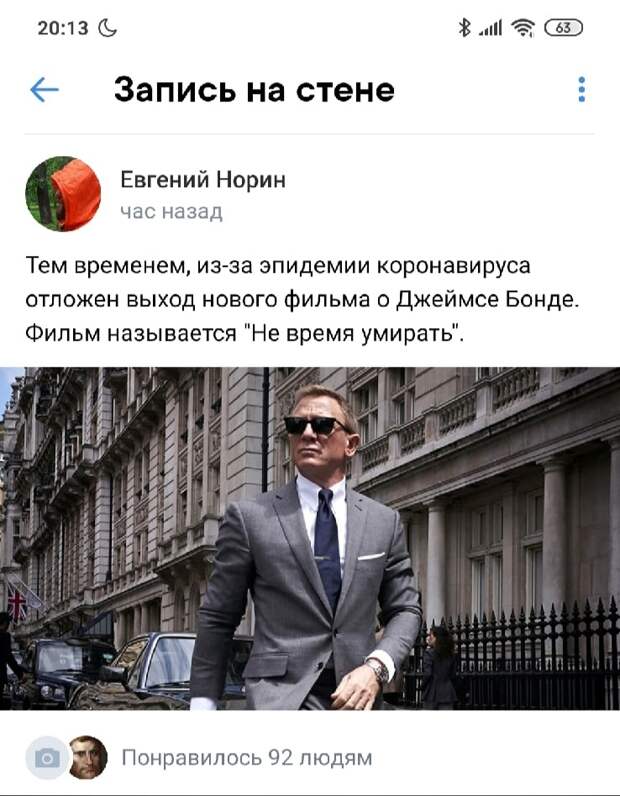
Task: Tap the Wi-Fi status icon
Action: [x=523, y=27]
